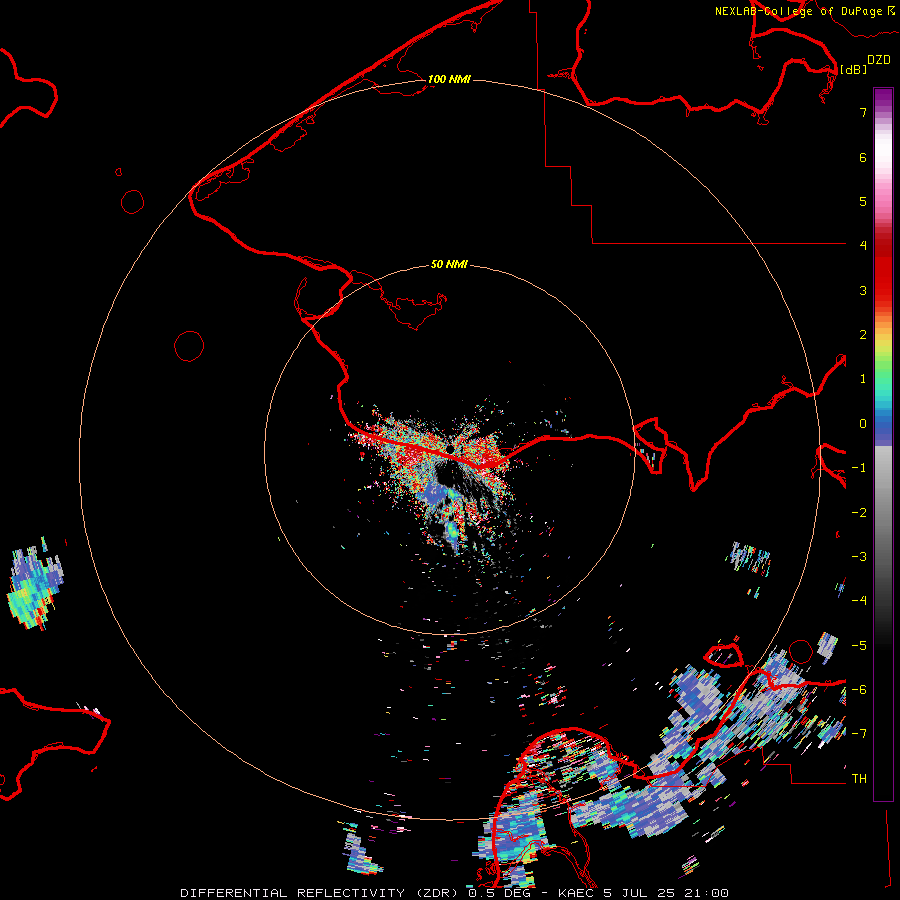
Task: Click the 100 NMI range ring label
Action: point(449,79)
